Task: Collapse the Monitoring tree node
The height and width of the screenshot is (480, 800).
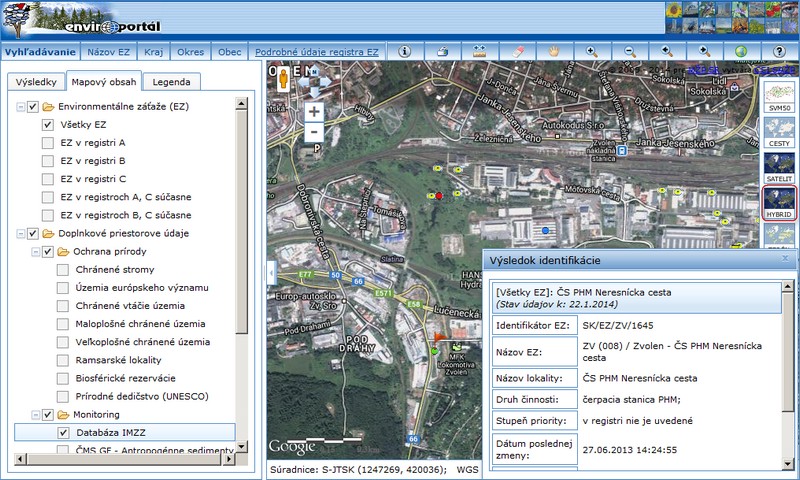Action: coord(36,415)
